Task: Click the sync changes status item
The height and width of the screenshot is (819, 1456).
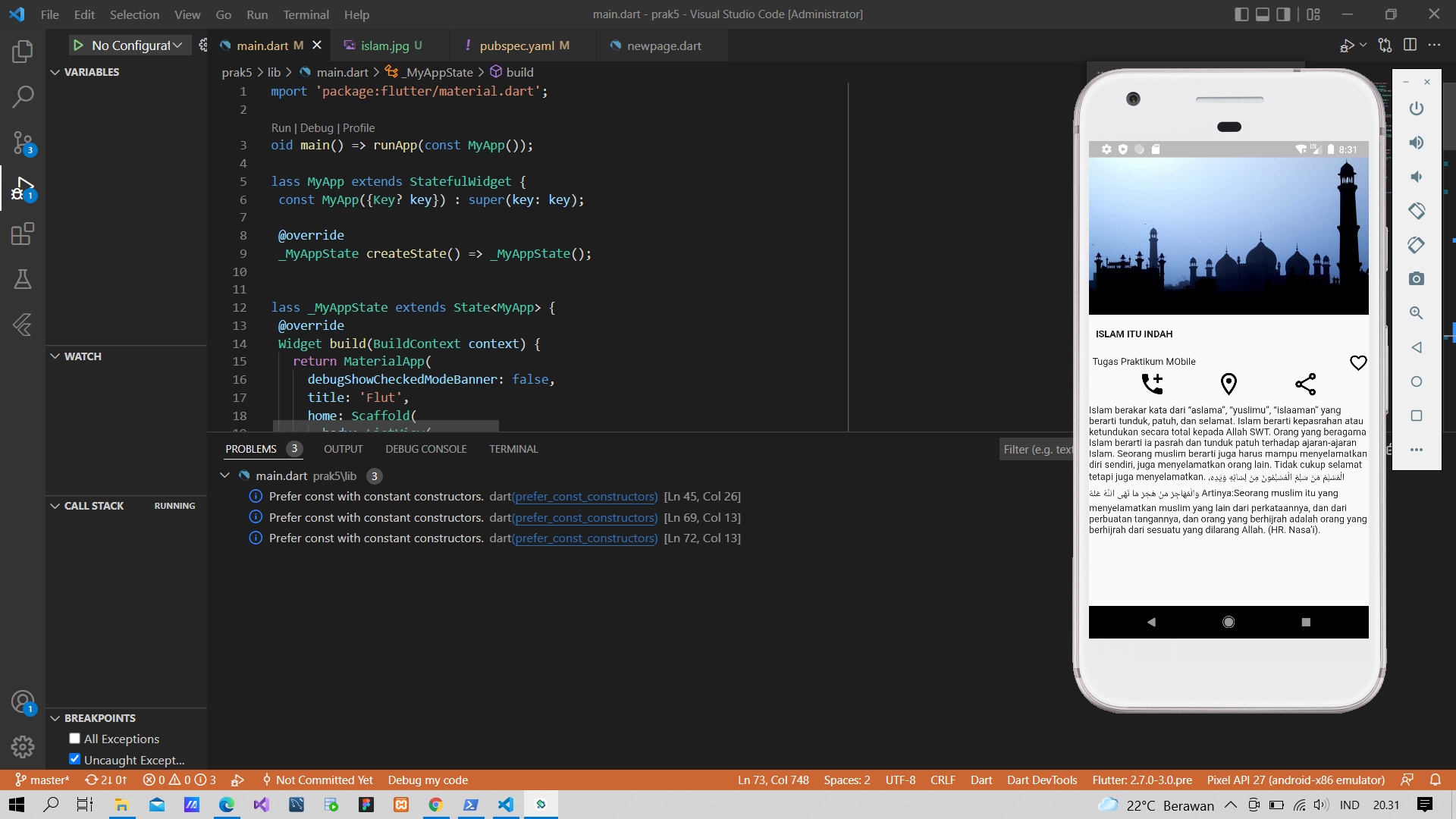Action: [105, 780]
